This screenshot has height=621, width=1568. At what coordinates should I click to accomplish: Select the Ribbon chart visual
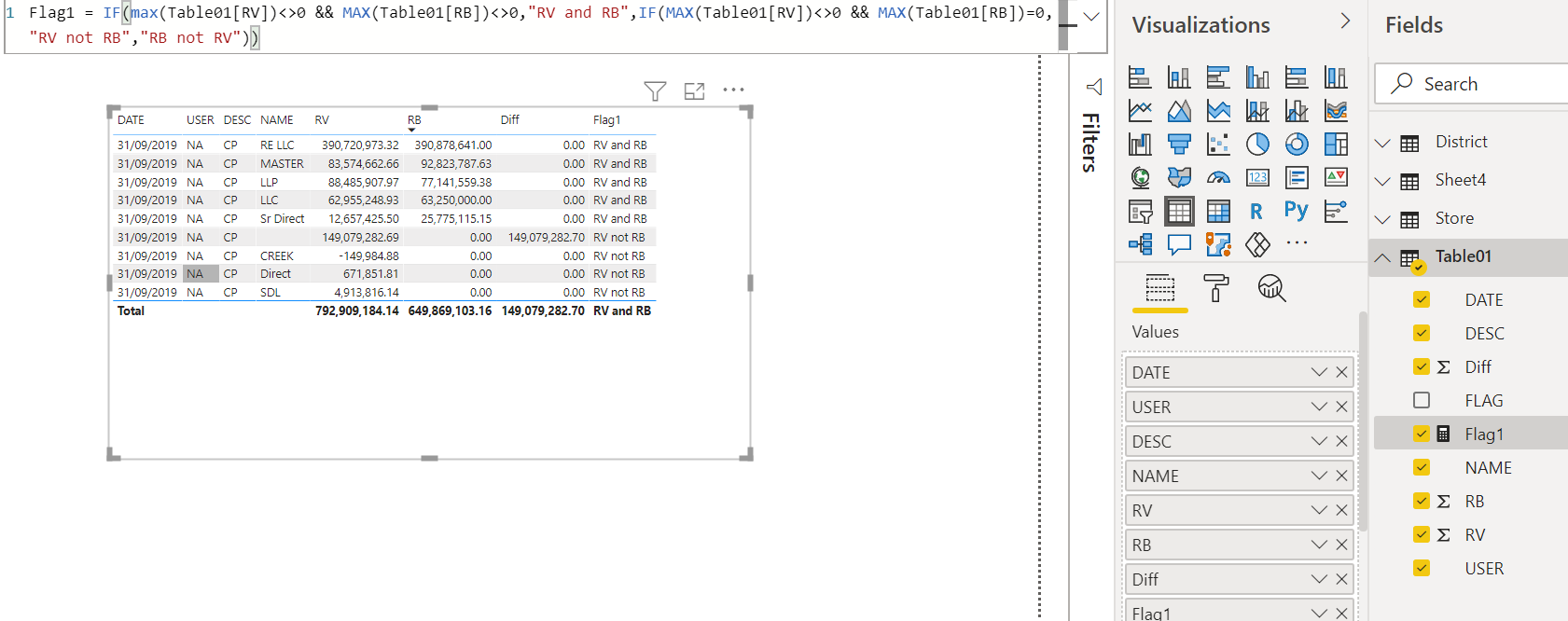pyautogui.click(x=1336, y=111)
